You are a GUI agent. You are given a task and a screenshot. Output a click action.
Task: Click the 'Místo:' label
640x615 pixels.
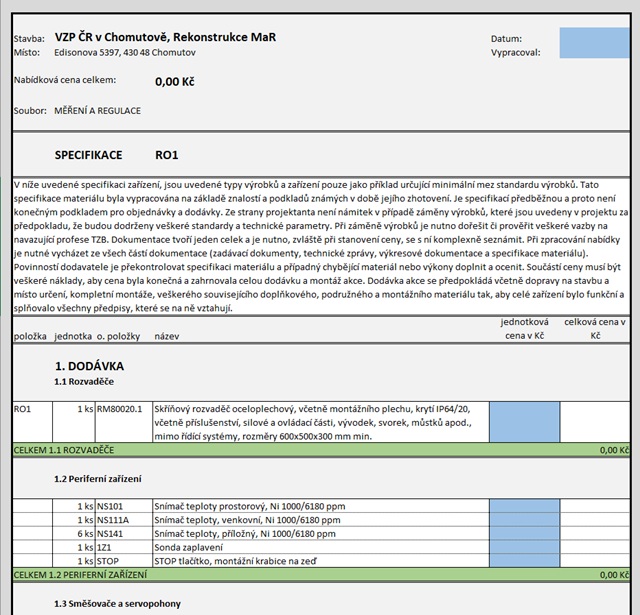coord(27,53)
